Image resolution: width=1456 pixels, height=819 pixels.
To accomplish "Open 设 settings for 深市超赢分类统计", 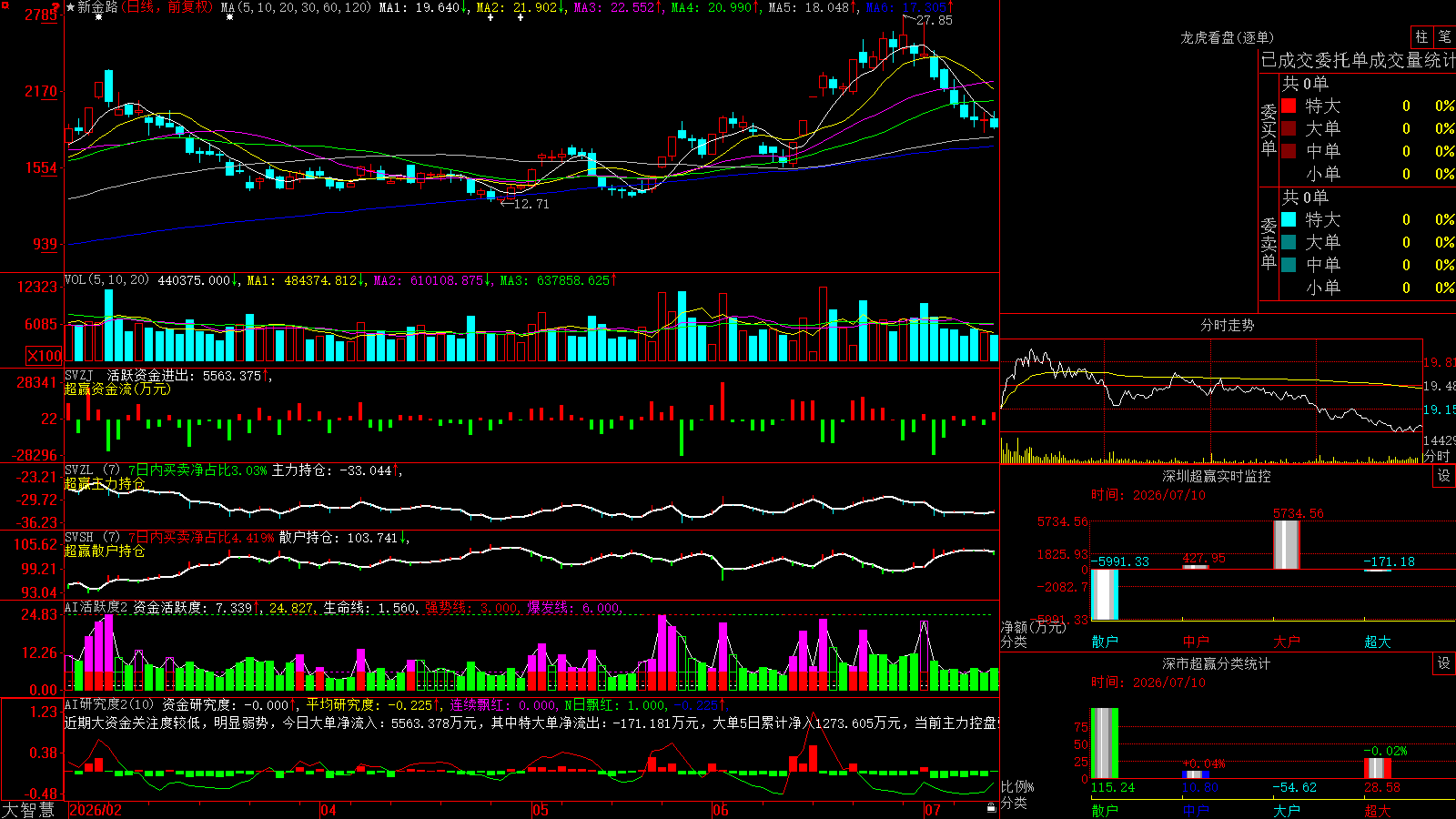I will [x=1444, y=663].
